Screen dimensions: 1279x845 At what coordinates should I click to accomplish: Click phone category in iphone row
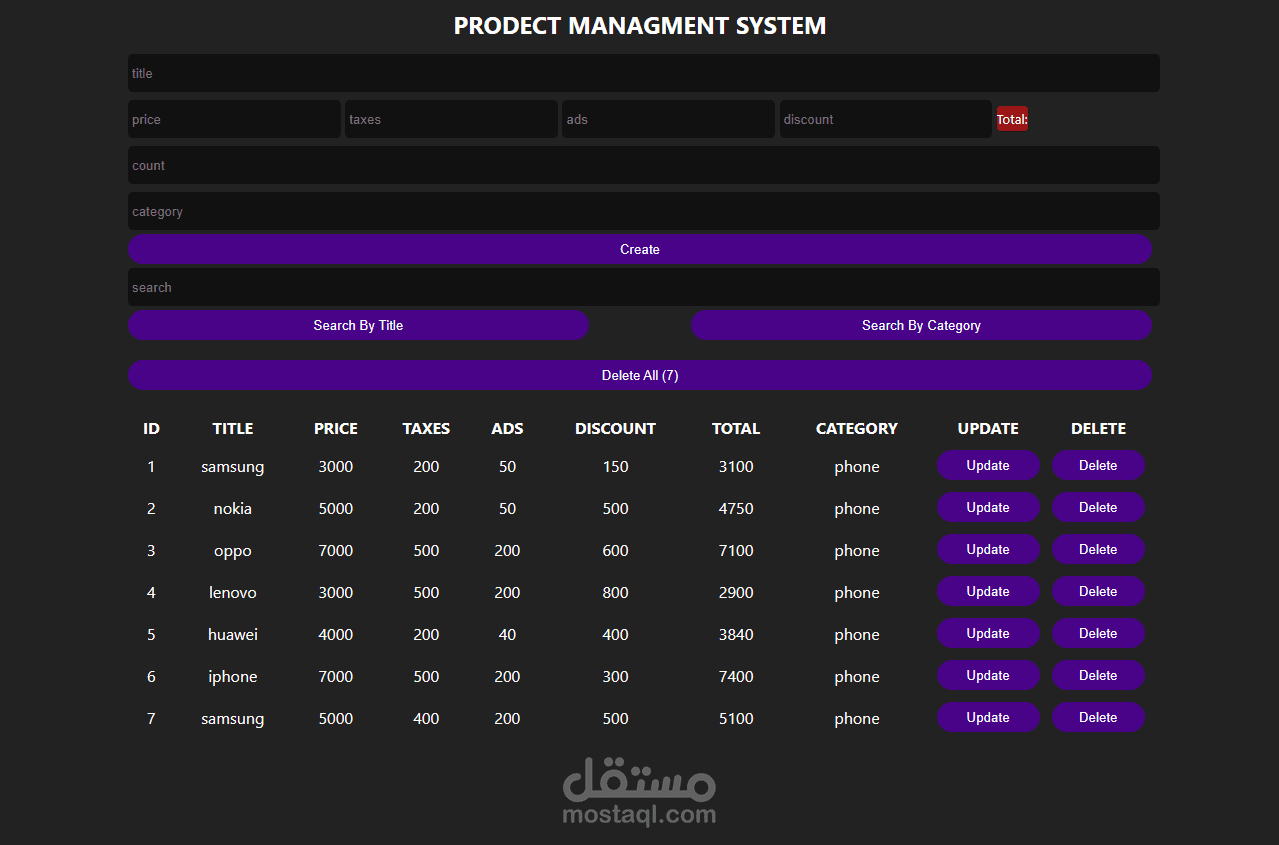point(857,676)
